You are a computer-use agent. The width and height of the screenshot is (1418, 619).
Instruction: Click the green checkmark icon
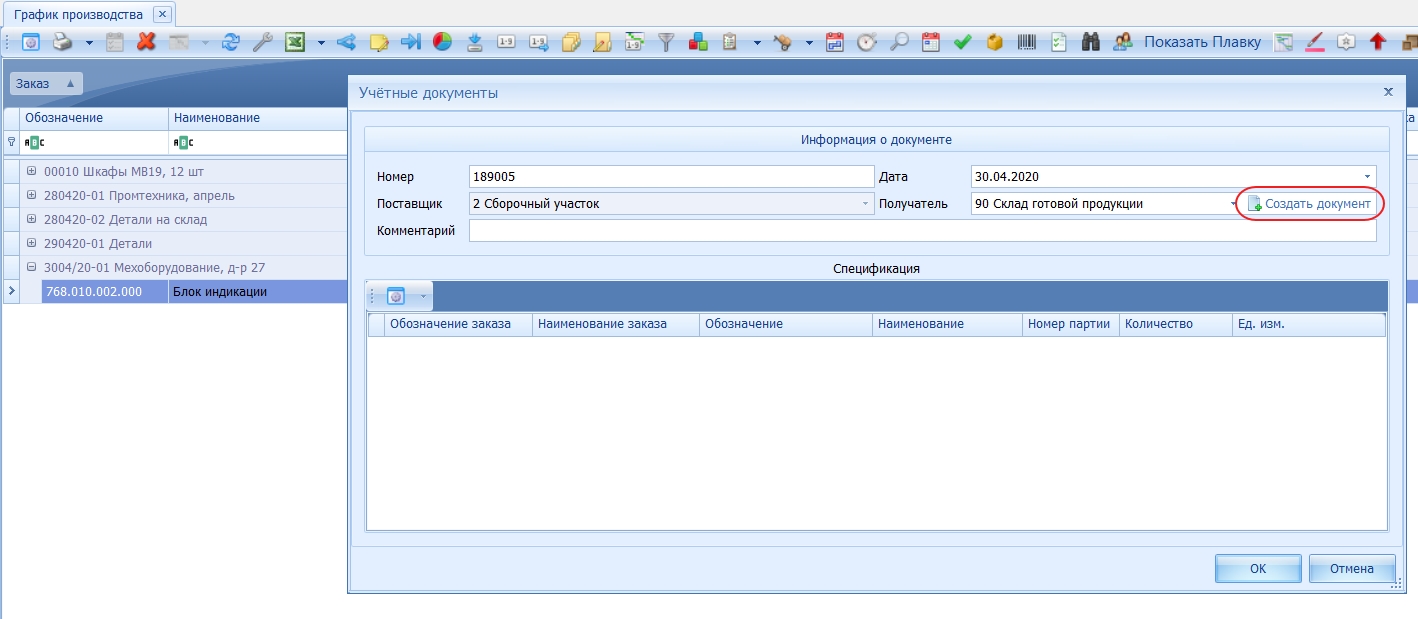pyautogui.click(x=963, y=42)
